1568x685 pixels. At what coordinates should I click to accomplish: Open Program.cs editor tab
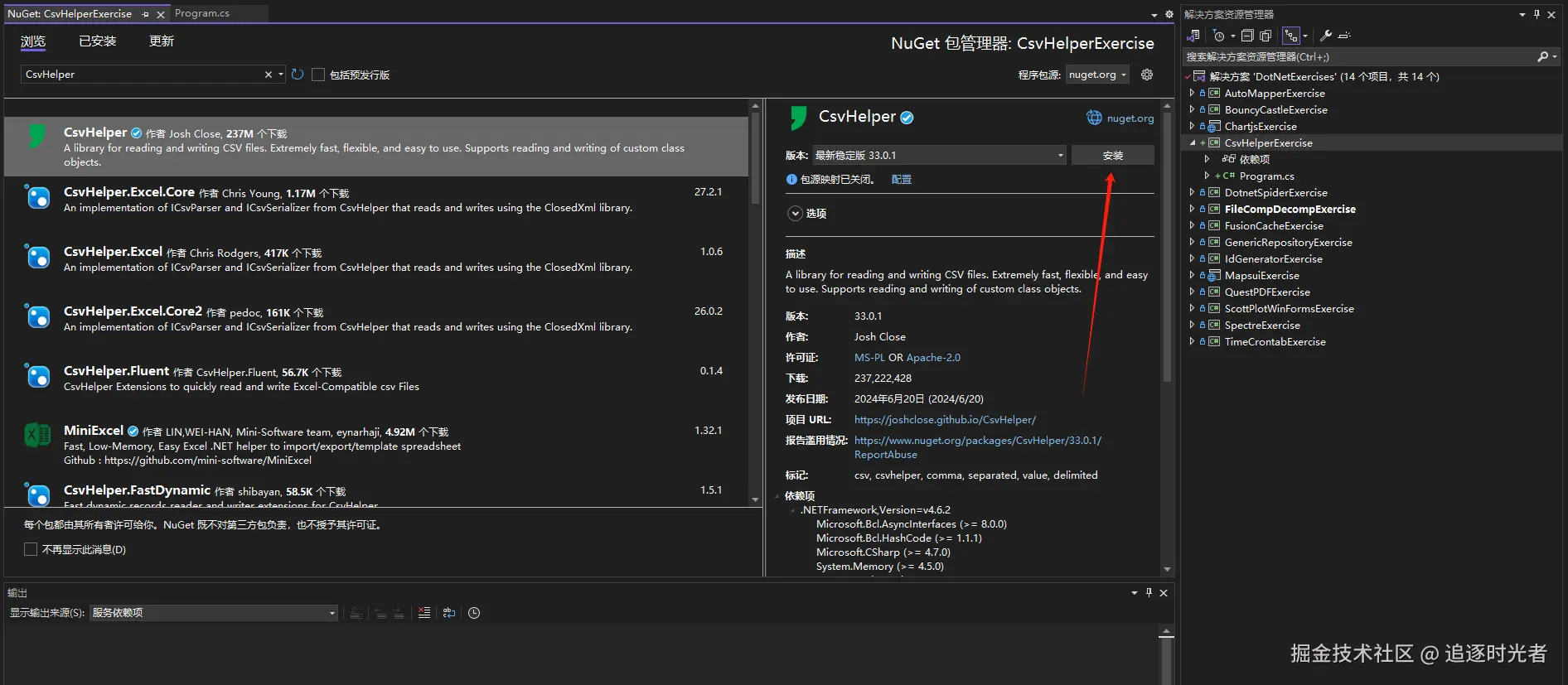point(202,13)
